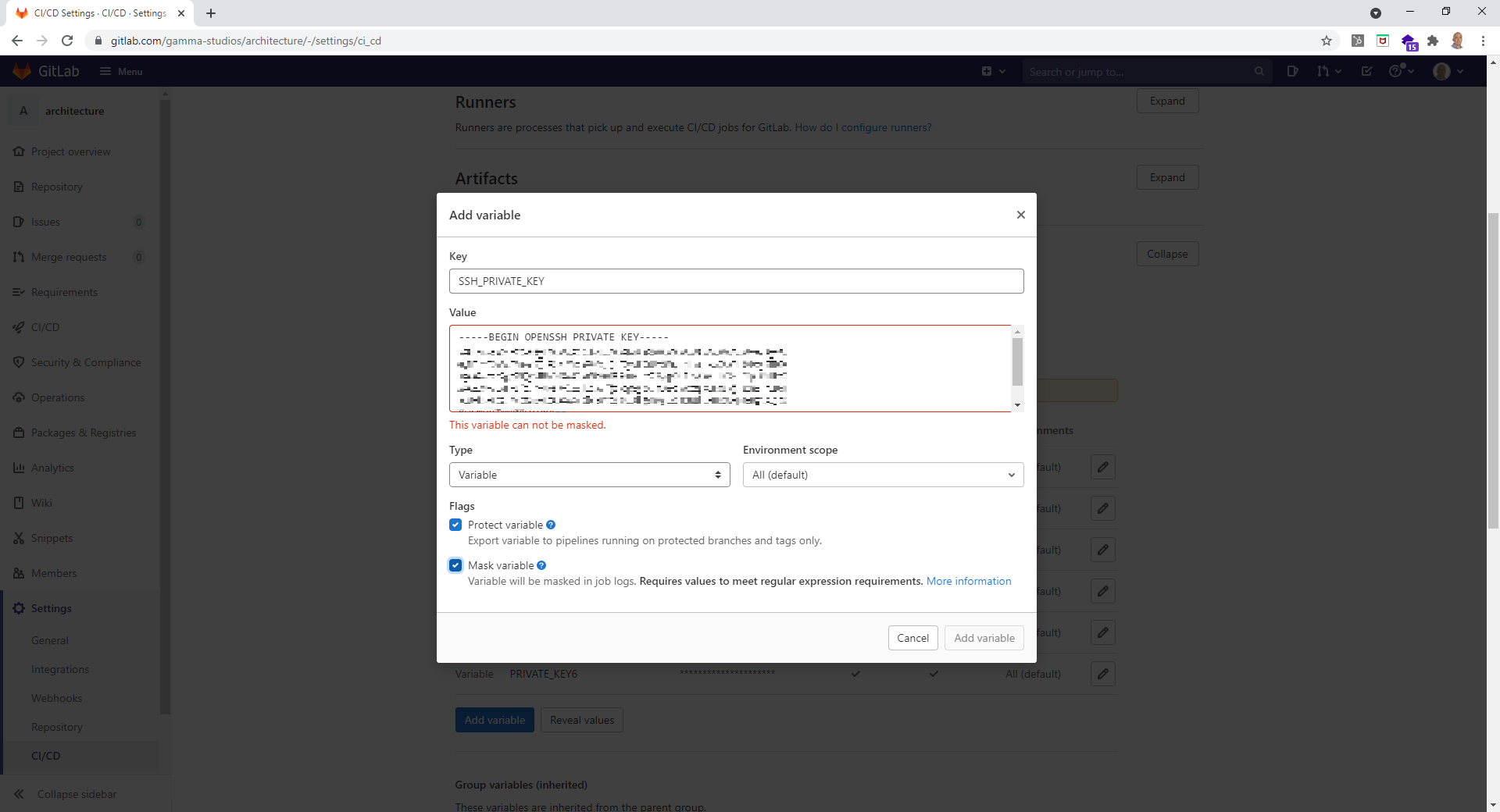
Task: Click the value textarea scrollbar thumb
Action: point(1017,361)
